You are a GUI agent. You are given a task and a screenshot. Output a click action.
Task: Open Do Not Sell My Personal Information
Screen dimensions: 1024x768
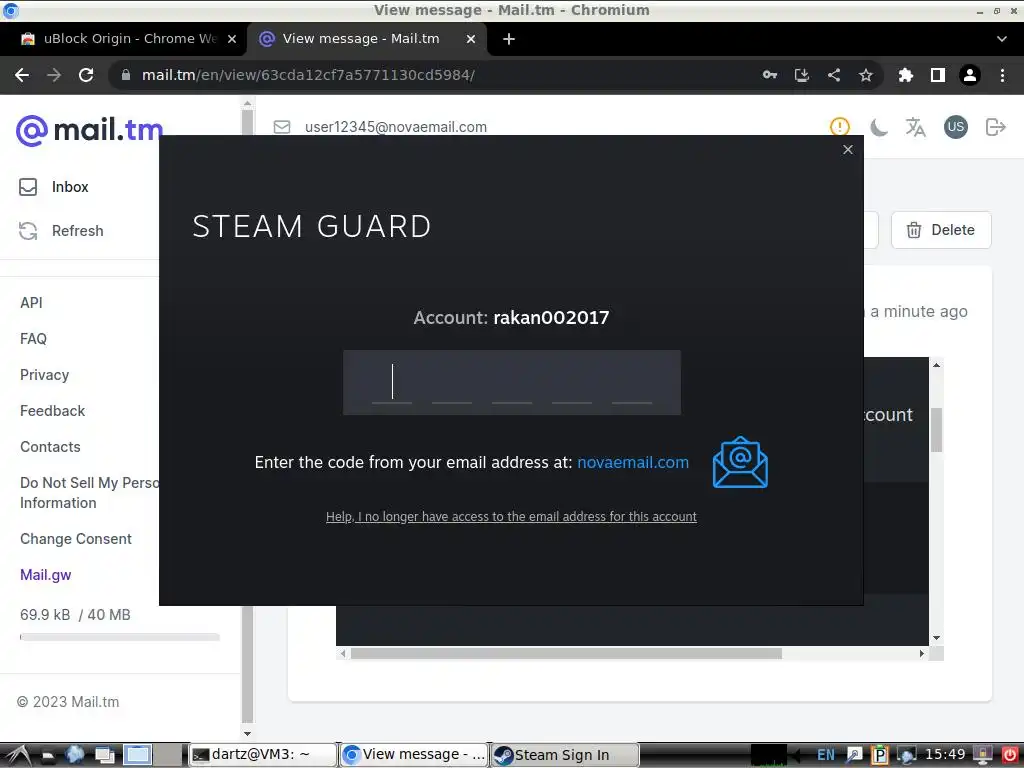coord(89,493)
